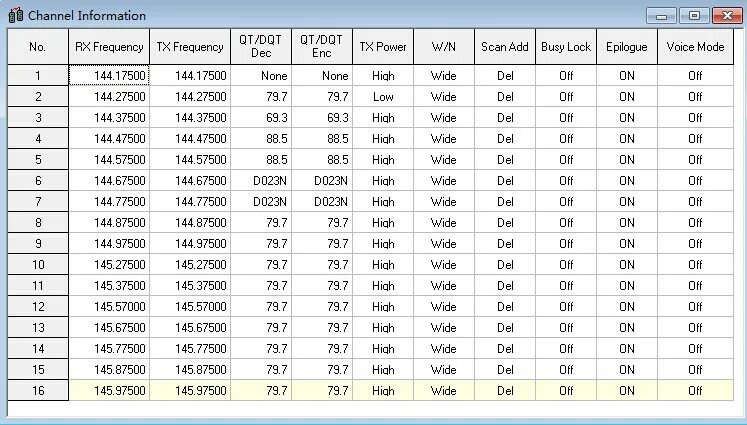The width and height of the screenshot is (747, 425).
Task: Toggle Busy Lock for channel 9
Action: click(x=566, y=243)
